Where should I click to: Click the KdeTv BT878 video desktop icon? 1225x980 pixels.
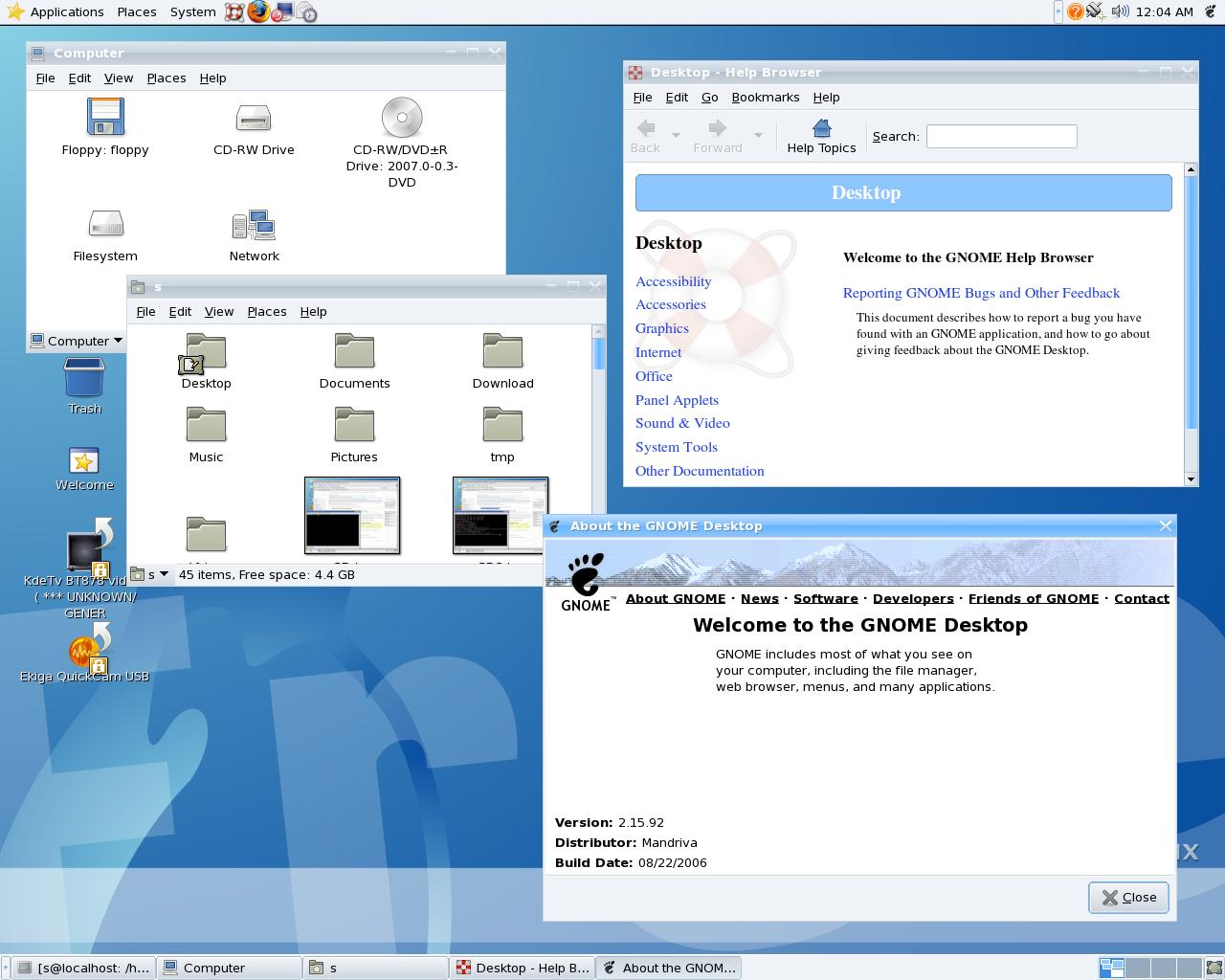click(90, 548)
